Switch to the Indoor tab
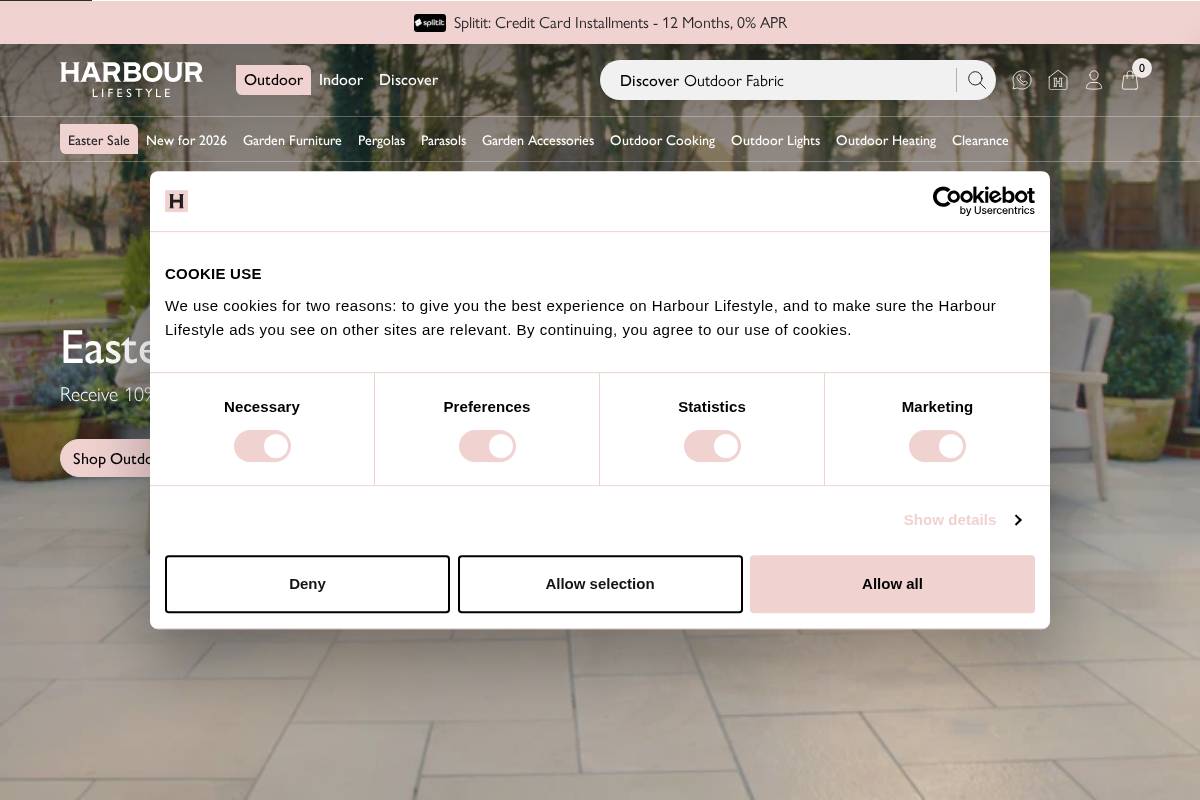The image size is (1200, 800). tap(341, 79)
